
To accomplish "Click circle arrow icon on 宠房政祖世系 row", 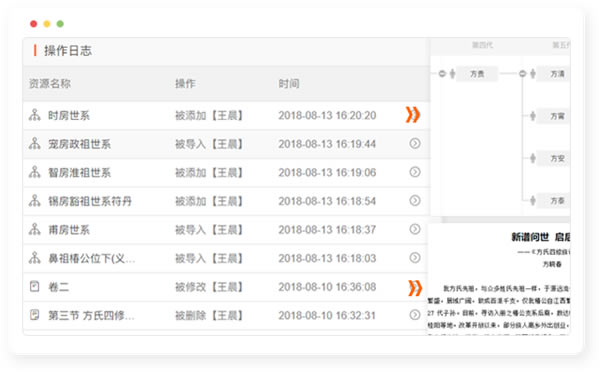I will click(415, 144).
